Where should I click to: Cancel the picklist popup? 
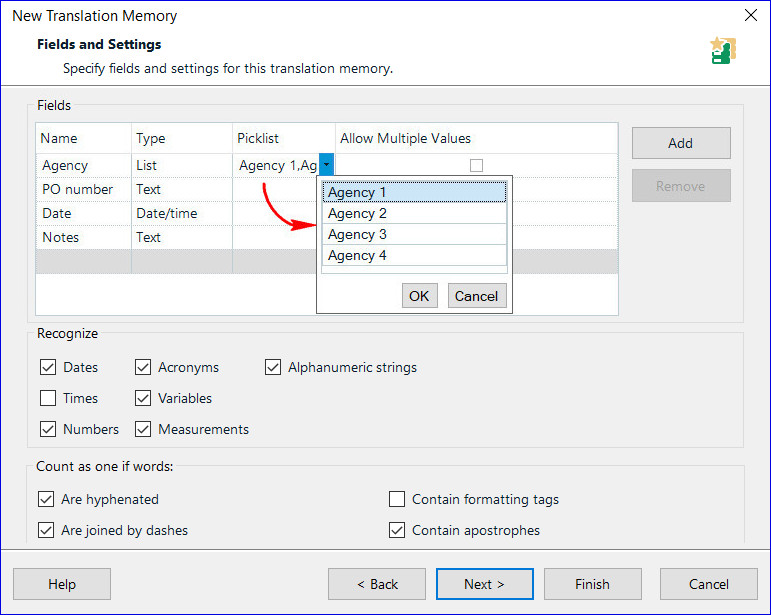click(476, 296)
